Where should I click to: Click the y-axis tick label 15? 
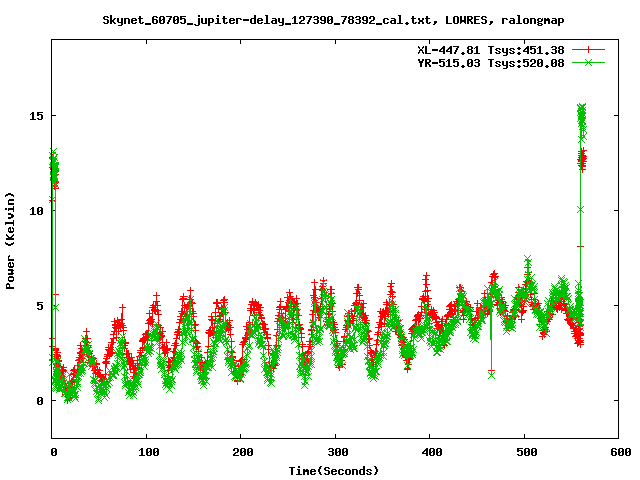[36, 116]
